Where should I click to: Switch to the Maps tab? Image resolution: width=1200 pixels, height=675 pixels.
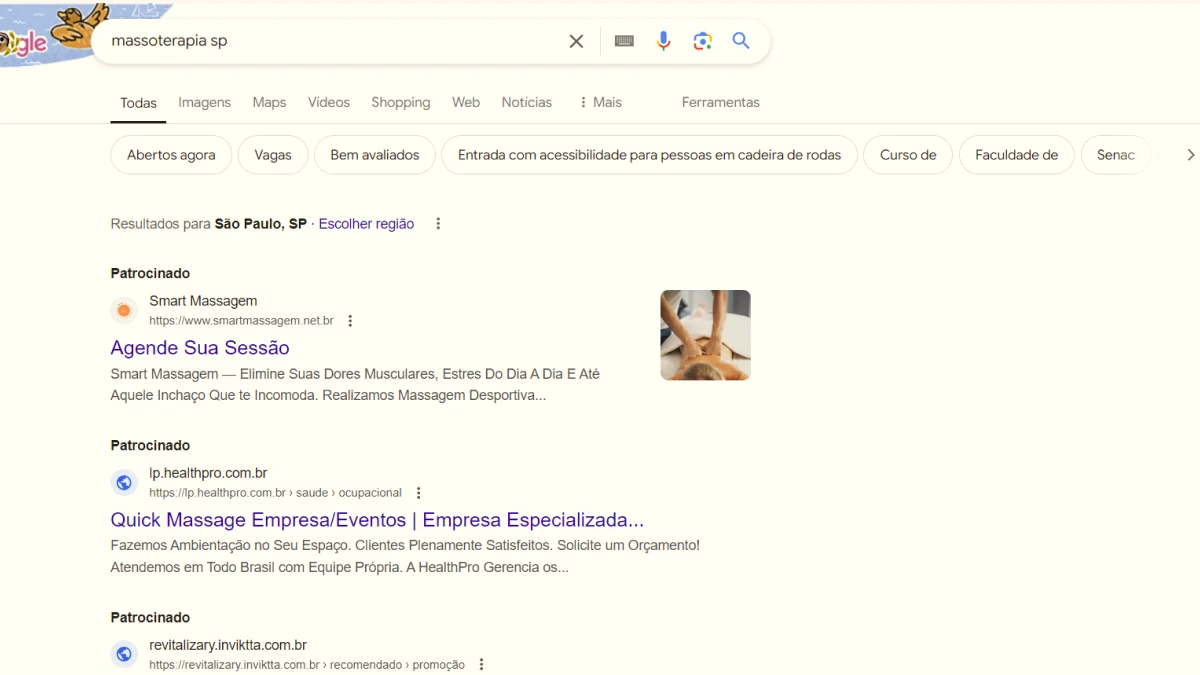269,102
